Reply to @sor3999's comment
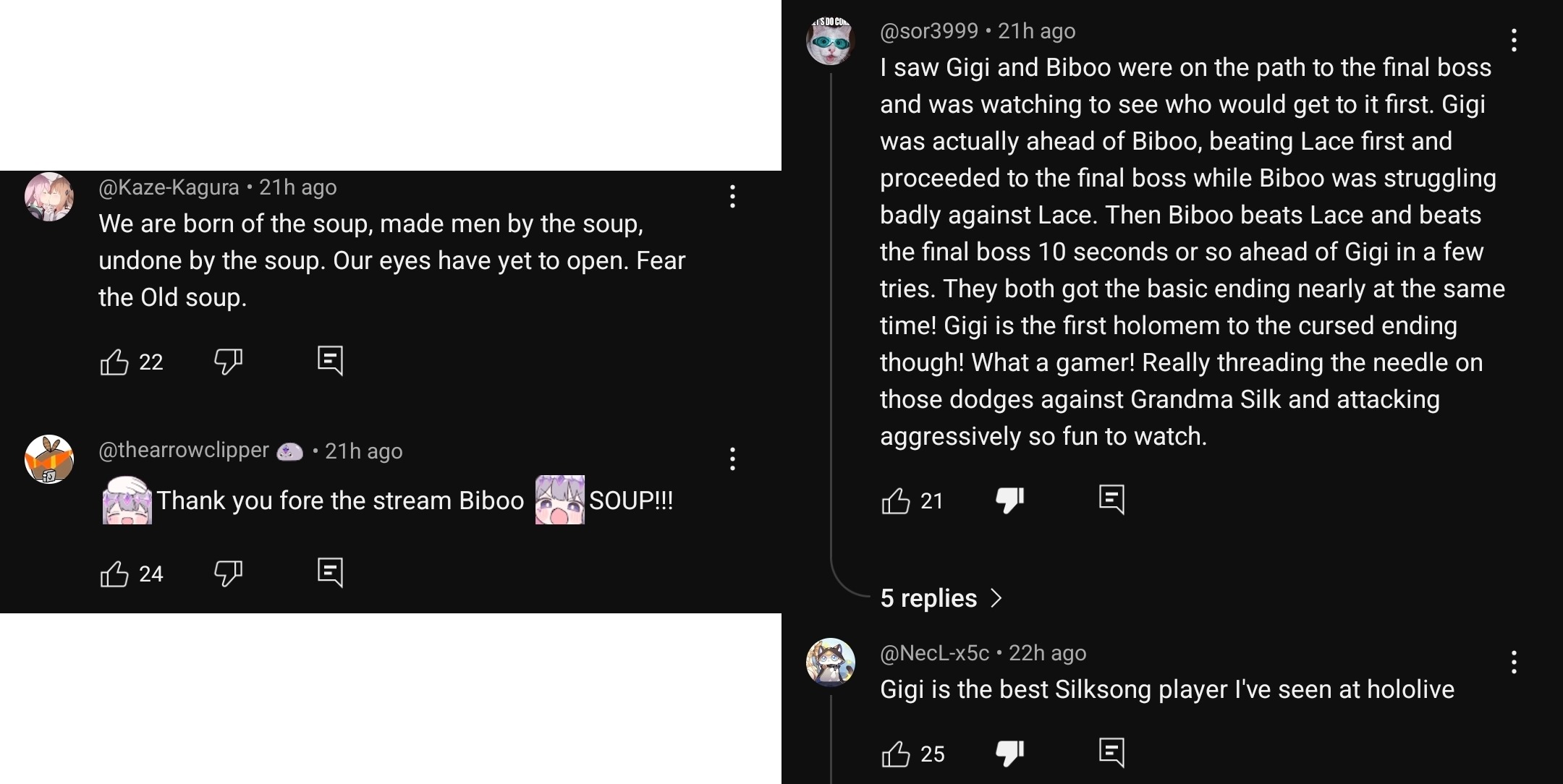The image size is (1563, 784). point(1111,499)
